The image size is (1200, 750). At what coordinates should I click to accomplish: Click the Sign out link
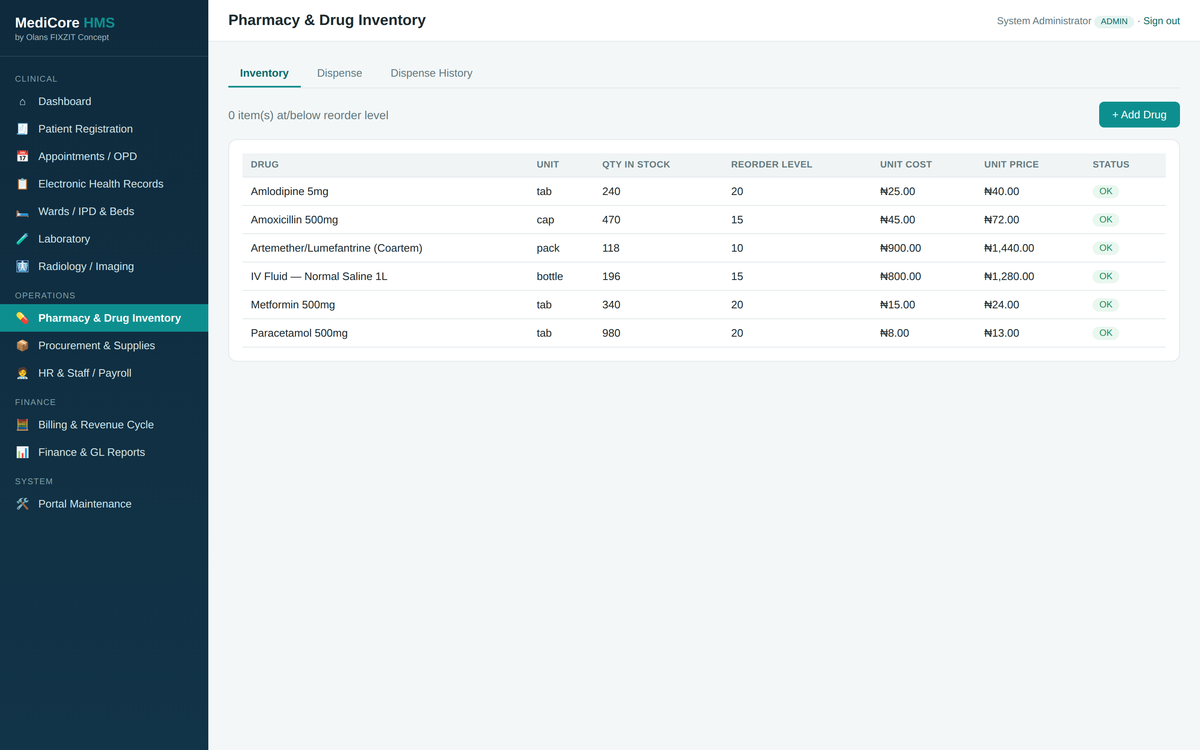click(x=1161, y=21)
